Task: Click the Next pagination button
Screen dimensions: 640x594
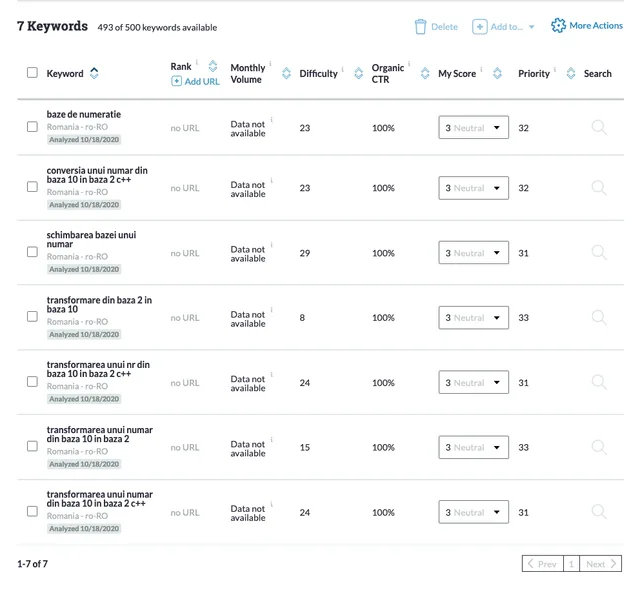Action: pyautogui.click(x=601, y=564)
